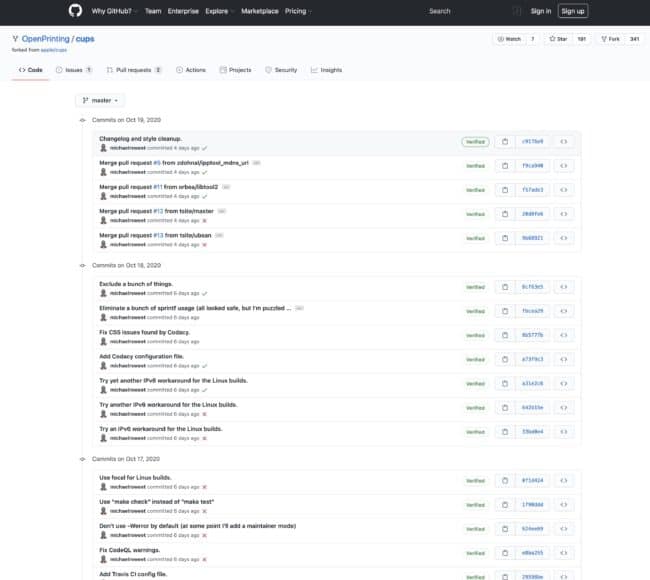Open the Enterprise header link
The height and width of the screenshot is (580, 650).
tap(183, 11)
